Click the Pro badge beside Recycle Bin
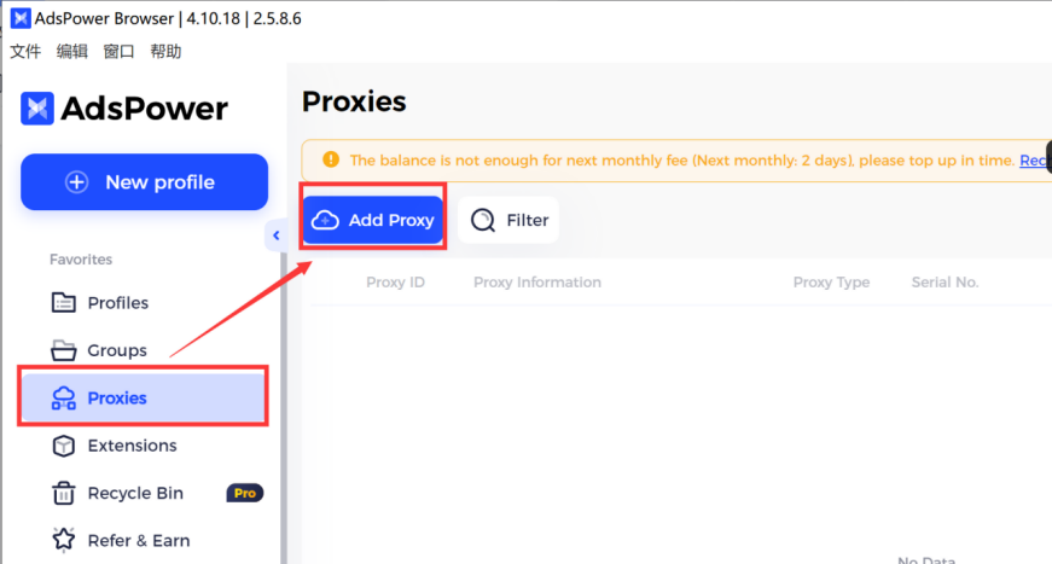Image resolution: width=1052 pixels, height=564 pixels. point(245,493)
